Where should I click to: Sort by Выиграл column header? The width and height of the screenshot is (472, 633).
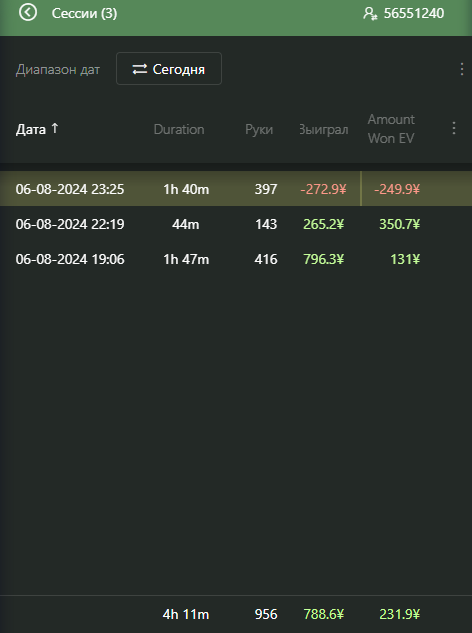(x=323, y=129)
